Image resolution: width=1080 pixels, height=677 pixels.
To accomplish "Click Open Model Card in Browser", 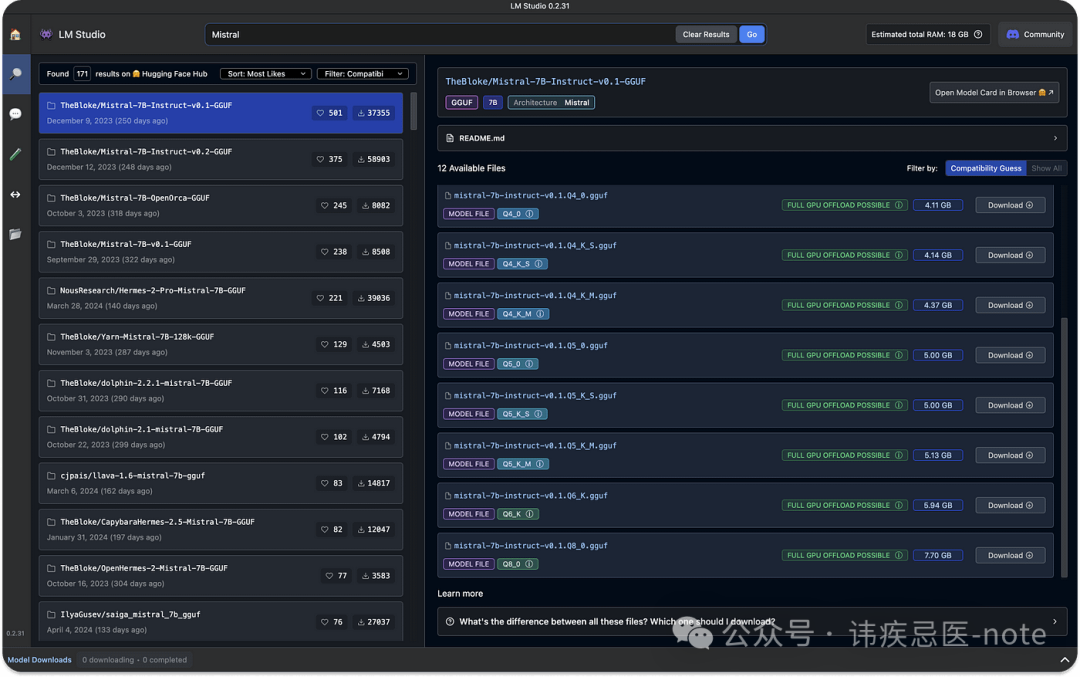I will point(994,92).
